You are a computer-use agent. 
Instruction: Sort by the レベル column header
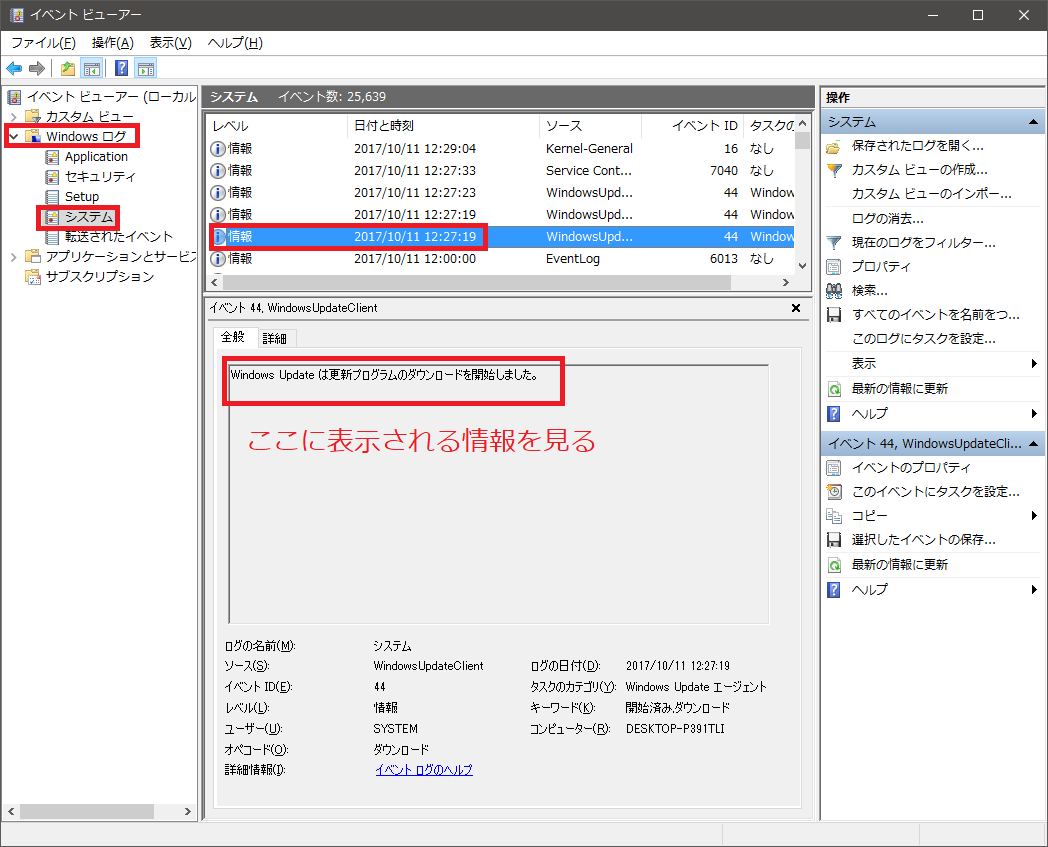tap(277, 126)
